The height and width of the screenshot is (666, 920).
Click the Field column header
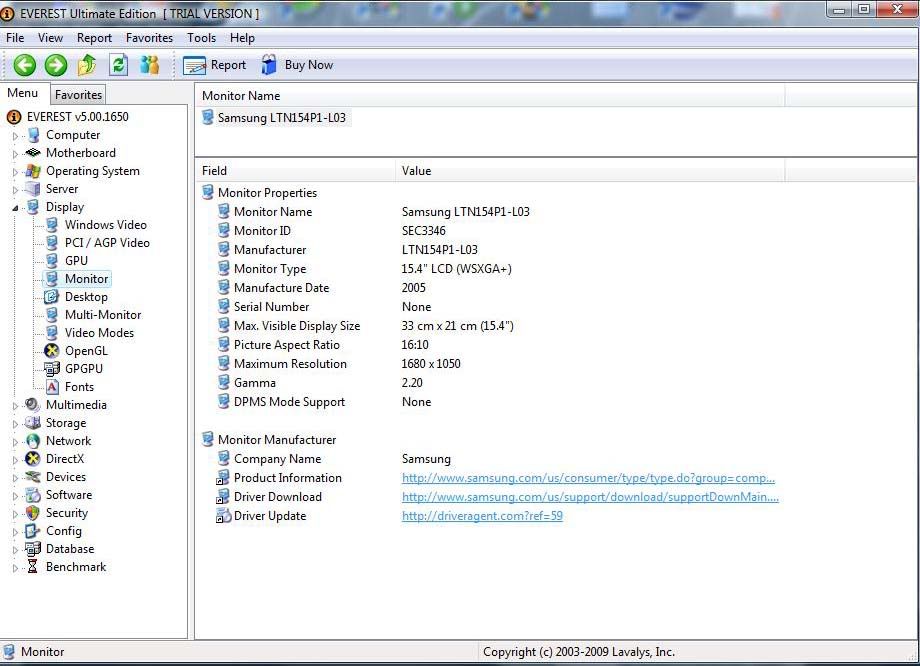pyautogui.click(x=295, y=171)
